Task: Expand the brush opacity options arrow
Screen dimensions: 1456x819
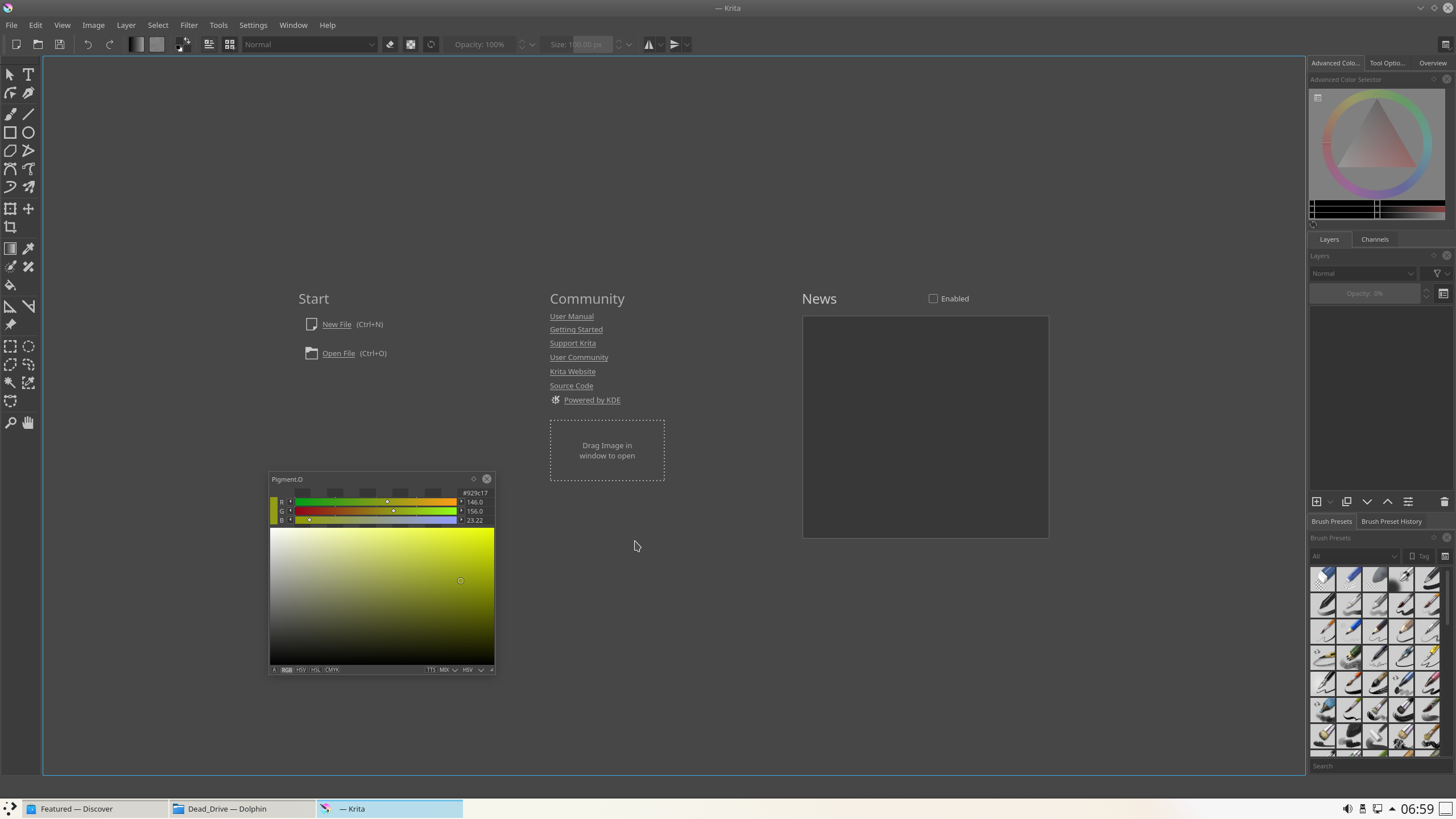Action: click(532, 44)
